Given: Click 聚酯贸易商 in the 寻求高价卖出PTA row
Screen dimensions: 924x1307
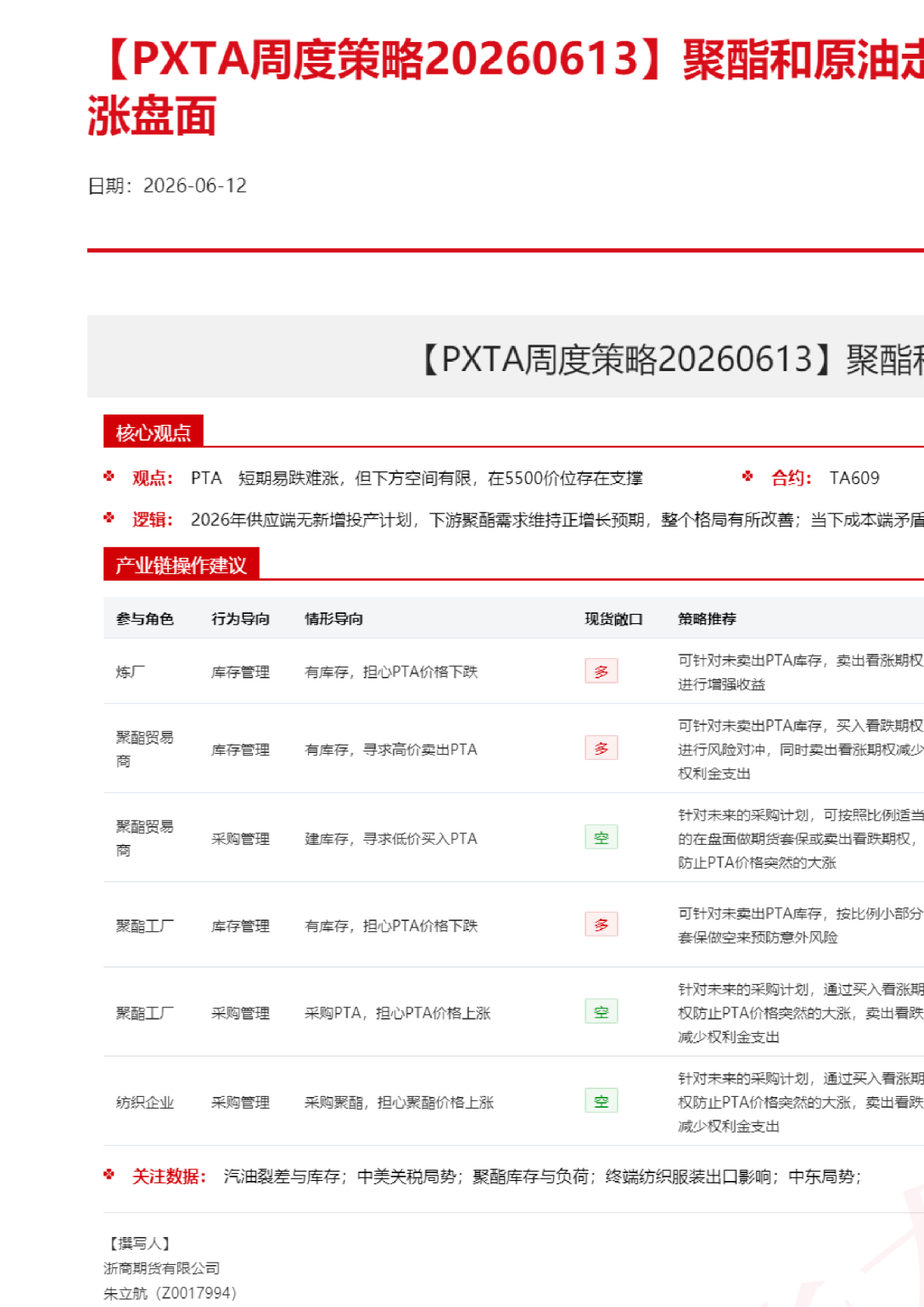Looking at the screenshot, I should click(145, 749).
